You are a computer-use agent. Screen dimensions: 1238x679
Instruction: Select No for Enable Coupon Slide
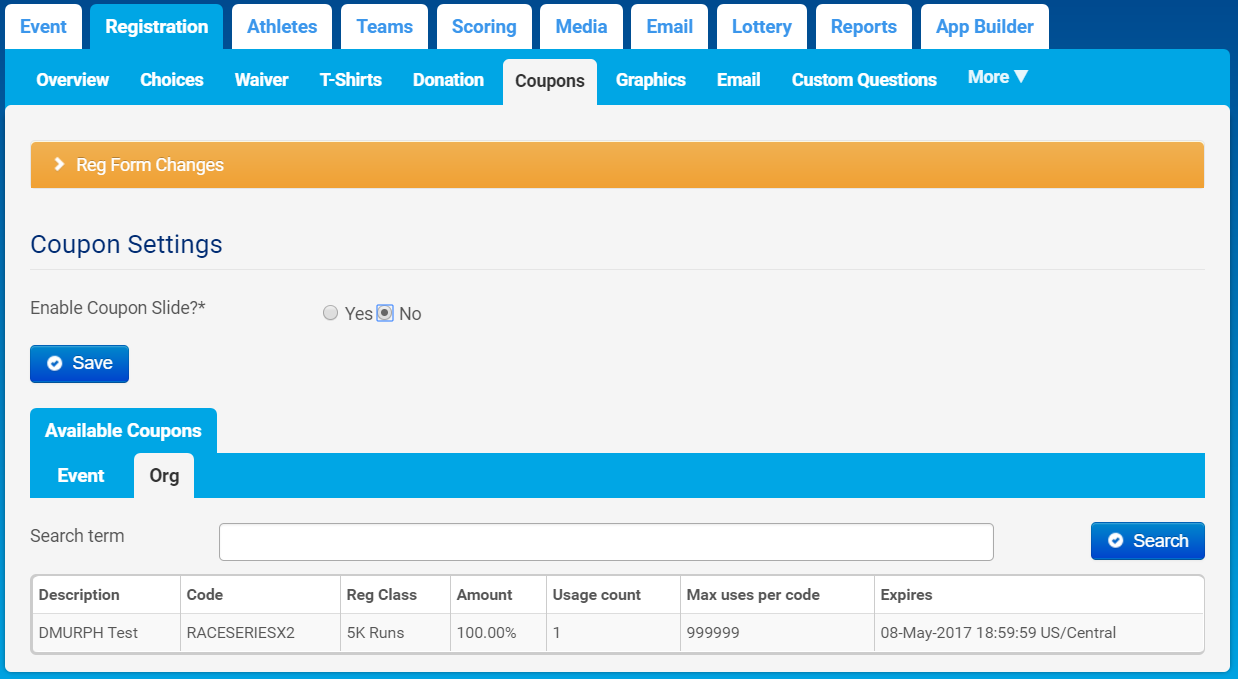pyautogui.click(x=385, y=314)
